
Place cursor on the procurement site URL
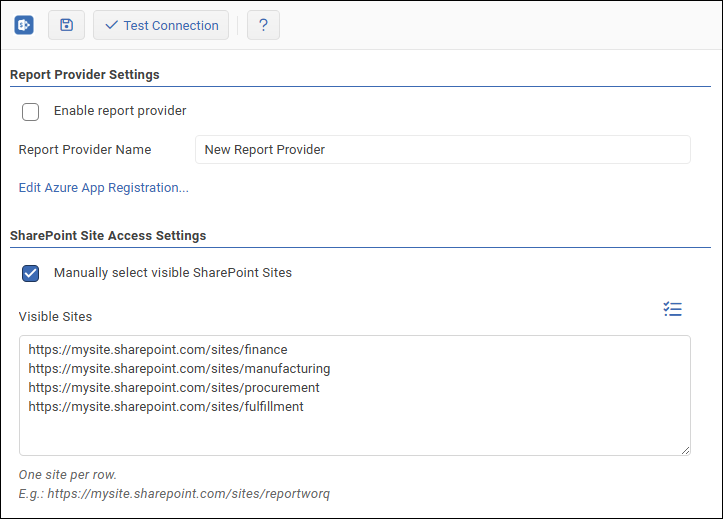coord(174,388)
